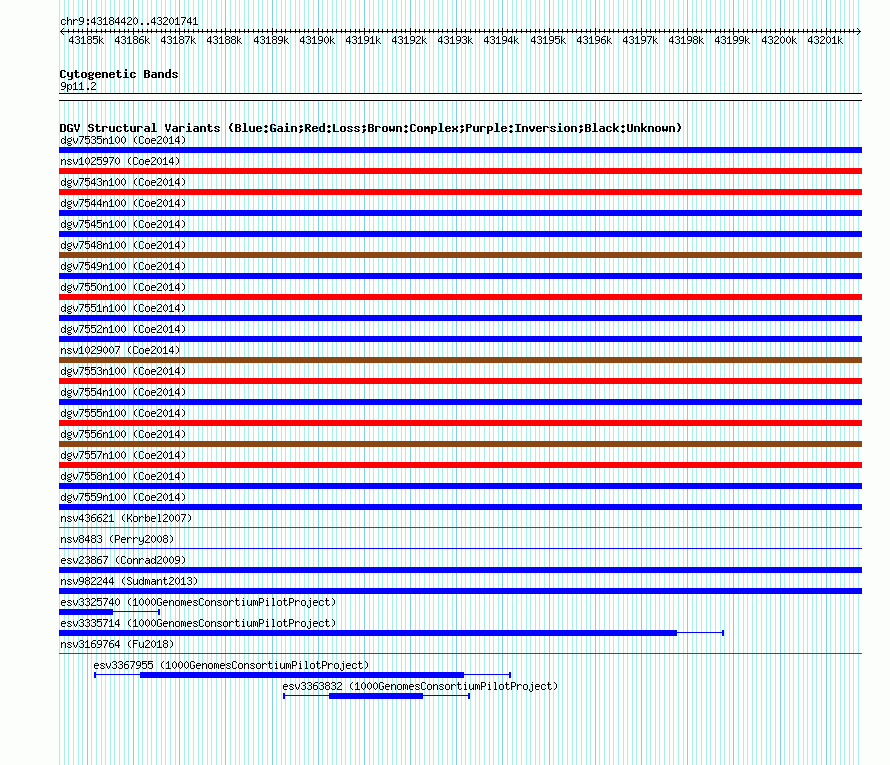Click the 43201k ruler tick label
This screenshot has width=890, height=765.
click(x=825, y=40)
